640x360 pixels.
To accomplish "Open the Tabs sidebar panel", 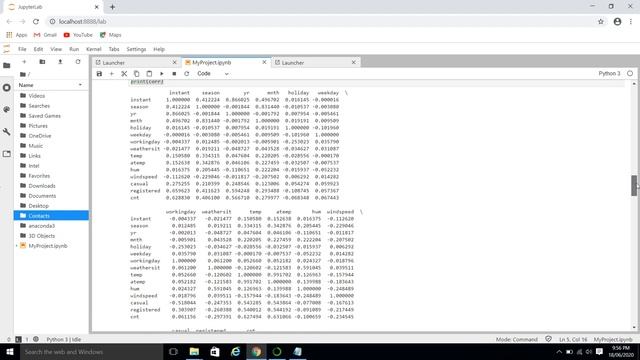I will point(7,154).
